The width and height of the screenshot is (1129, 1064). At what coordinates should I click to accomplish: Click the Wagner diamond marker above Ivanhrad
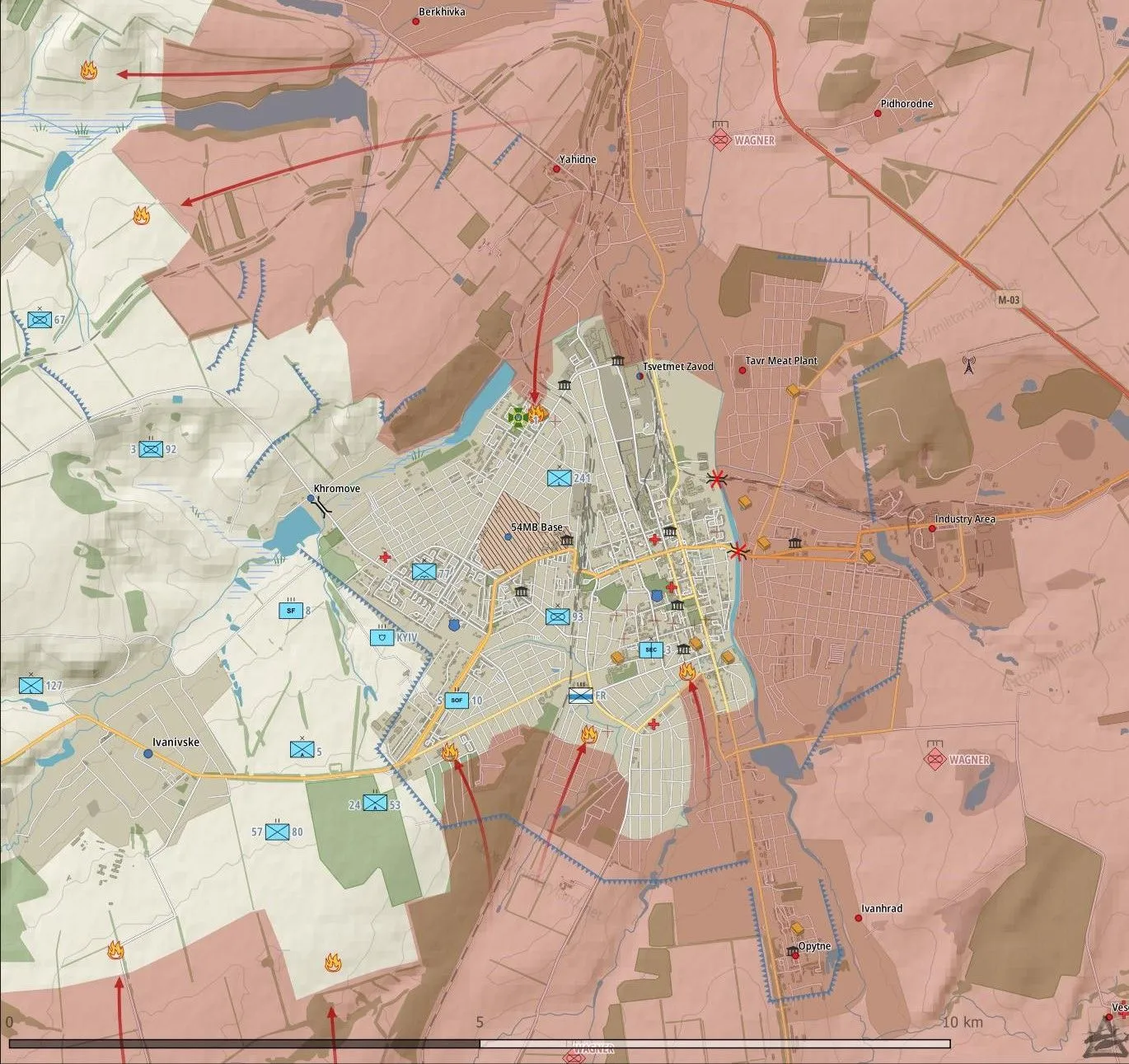click(x=935, y=758)
